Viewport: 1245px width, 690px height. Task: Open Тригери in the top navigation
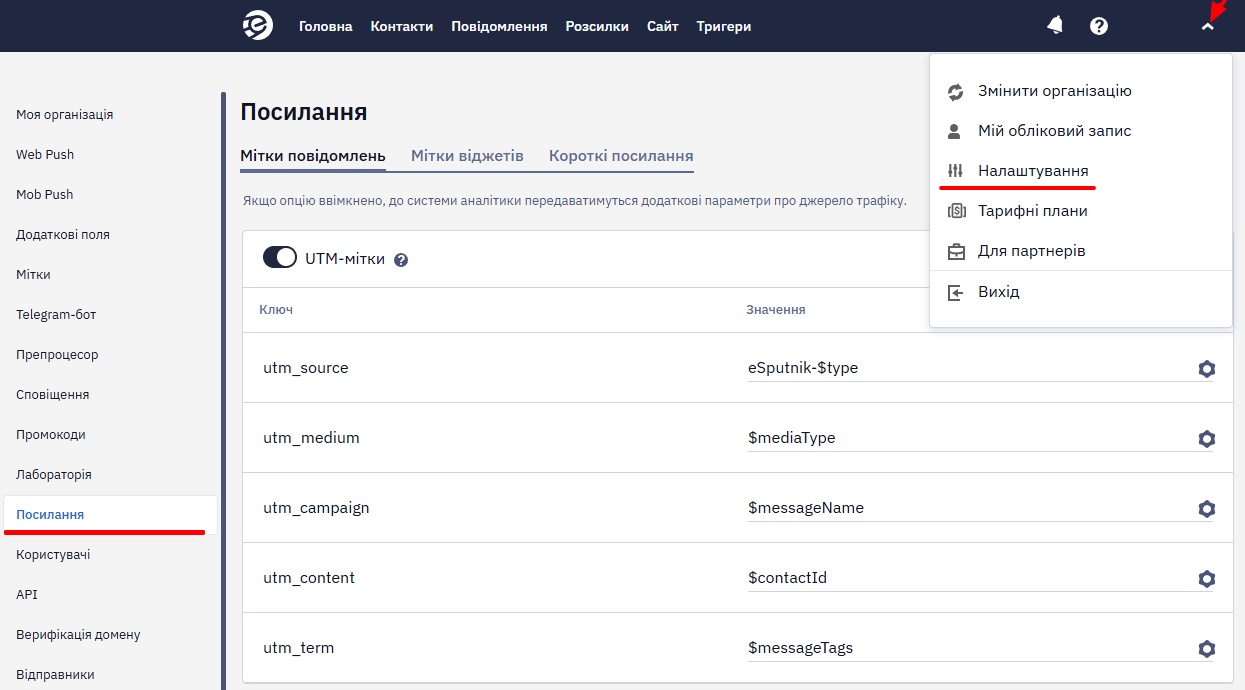(724, 26)
